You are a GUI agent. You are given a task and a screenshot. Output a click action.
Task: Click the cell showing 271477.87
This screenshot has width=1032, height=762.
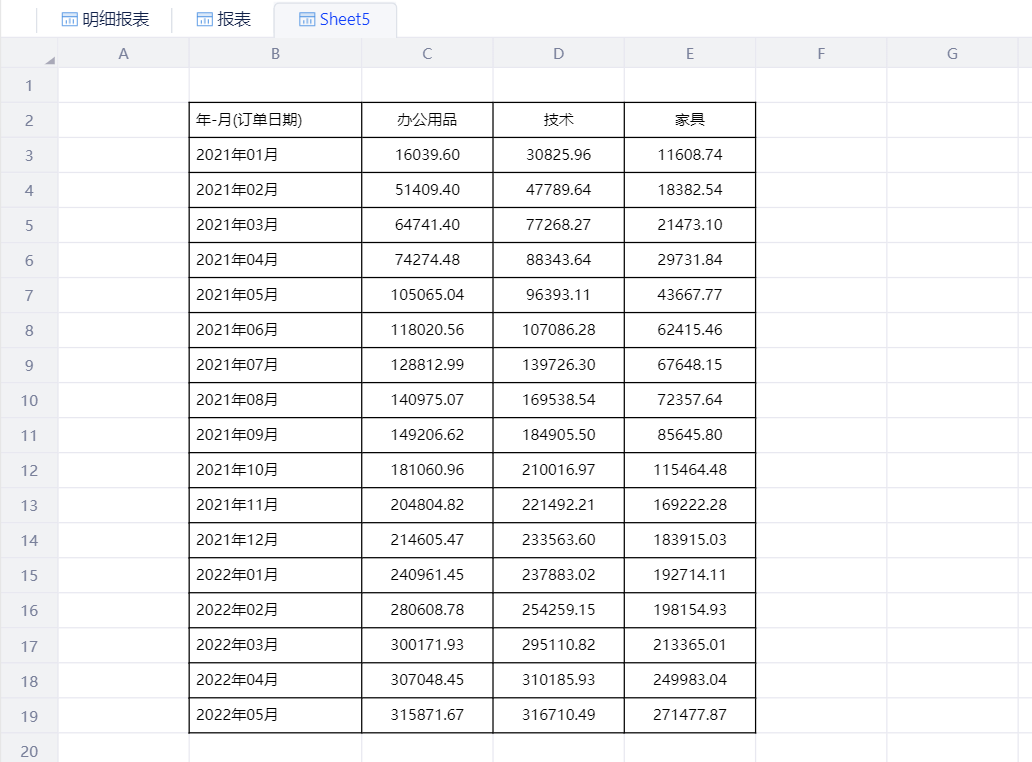coord(690,715)
